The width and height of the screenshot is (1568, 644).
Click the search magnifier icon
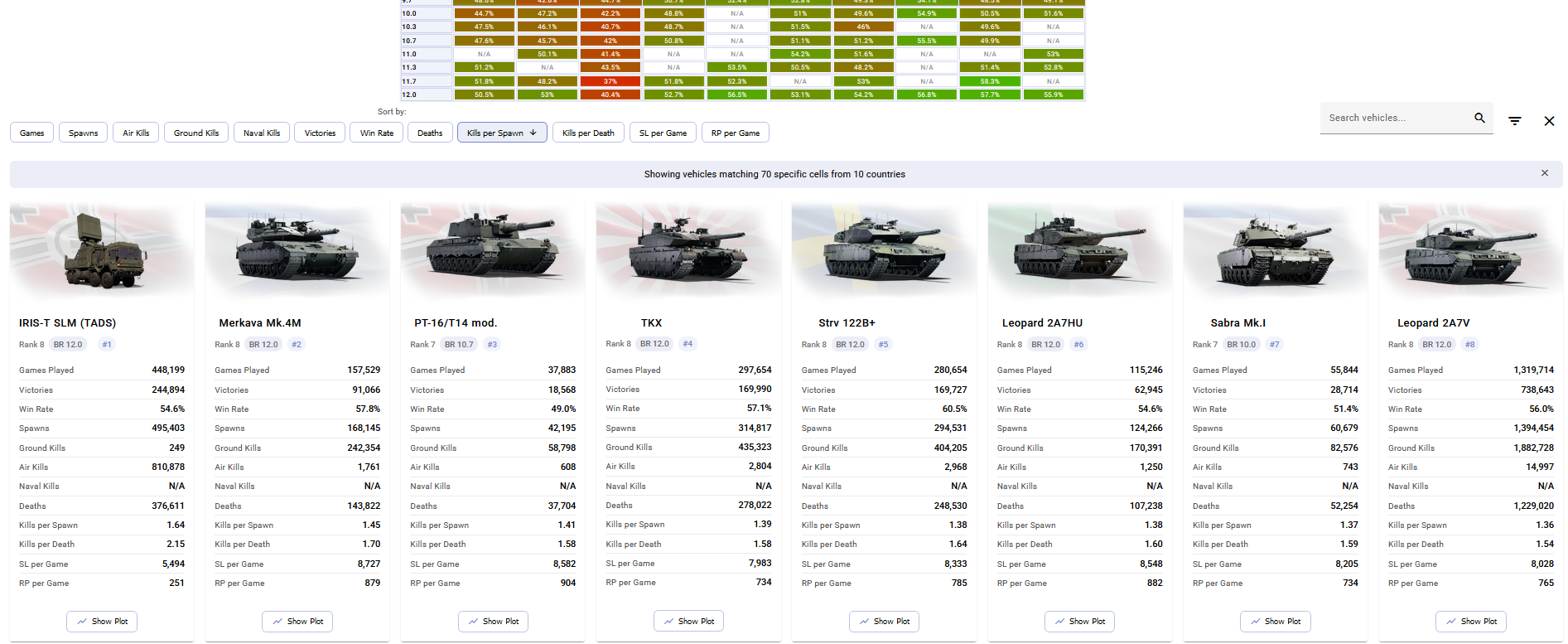click(1479, 118)
